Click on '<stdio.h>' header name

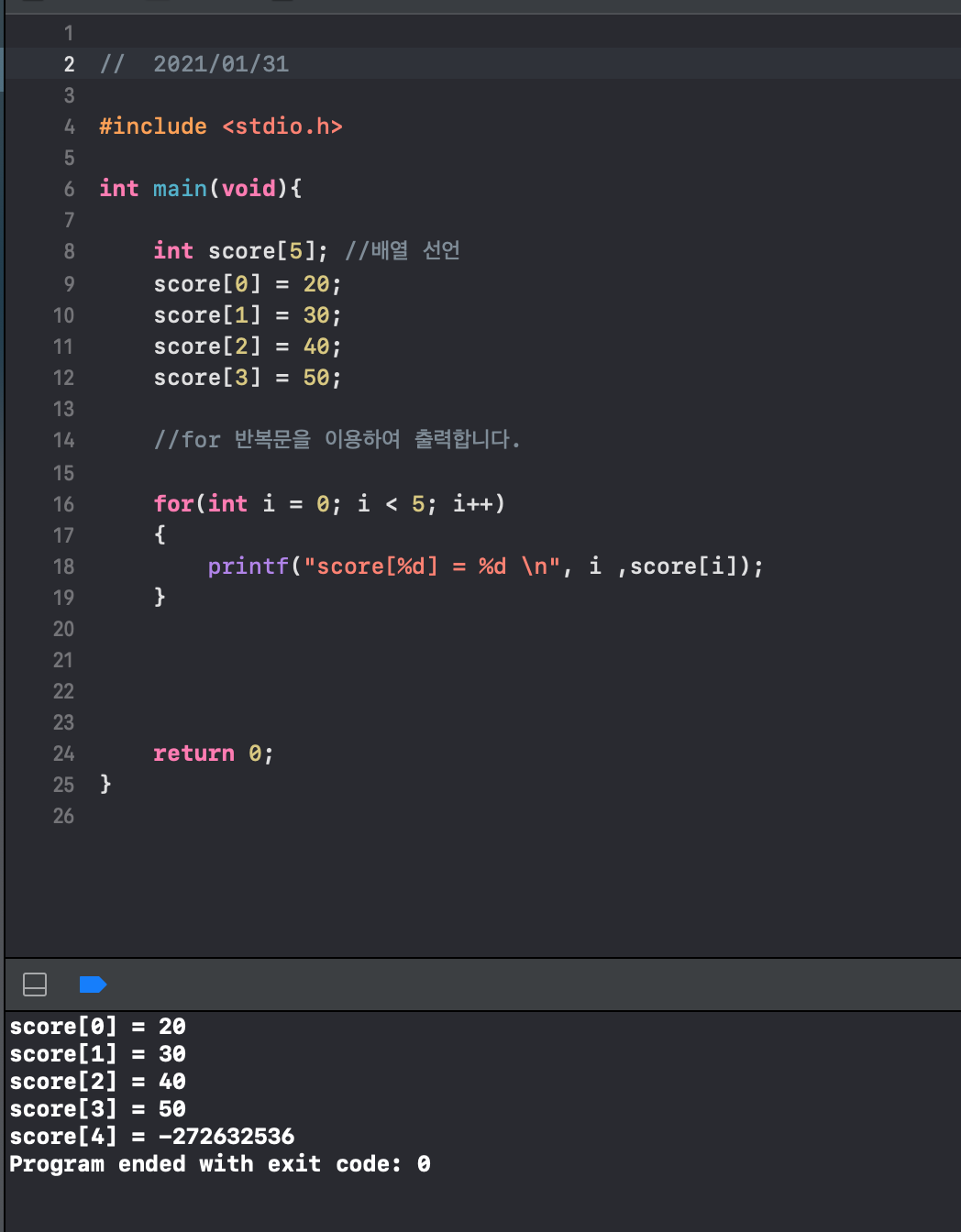(x=282, y=126)
